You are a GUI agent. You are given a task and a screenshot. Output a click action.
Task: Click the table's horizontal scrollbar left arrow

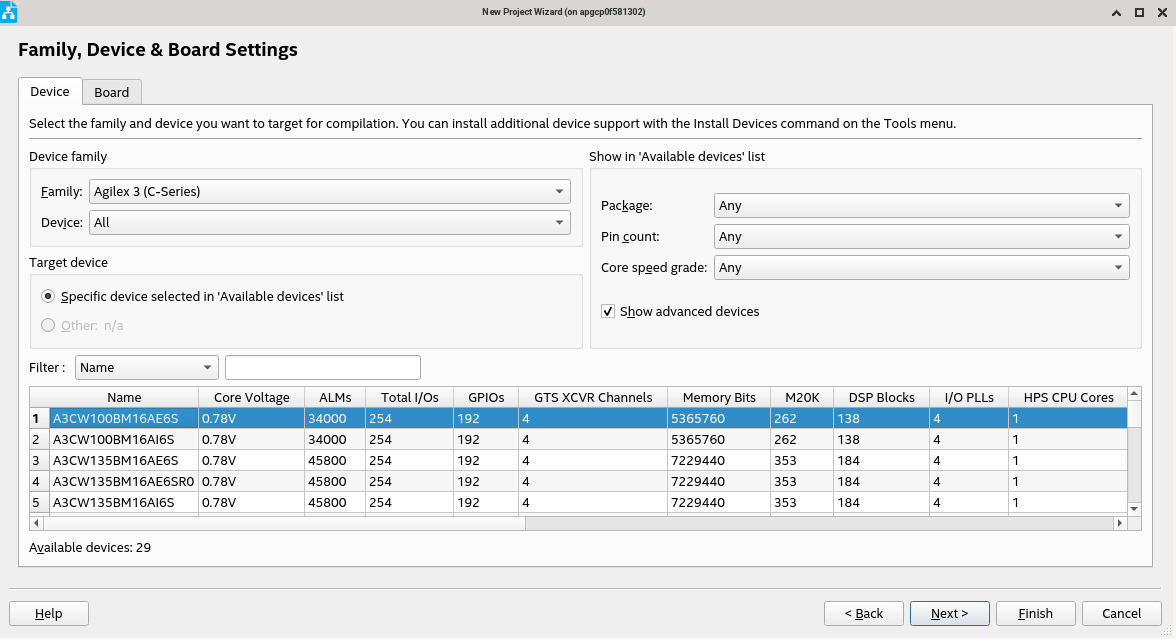click(37, 523)
